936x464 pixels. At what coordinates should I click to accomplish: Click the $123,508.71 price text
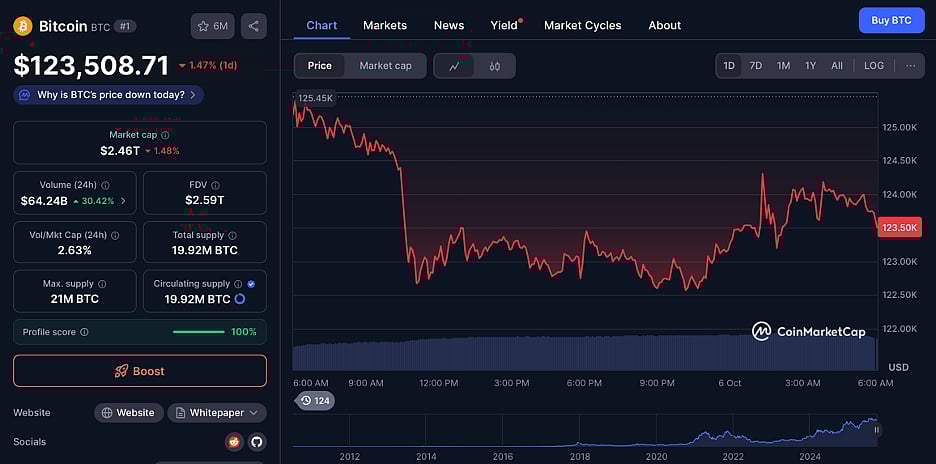[91, 66]
